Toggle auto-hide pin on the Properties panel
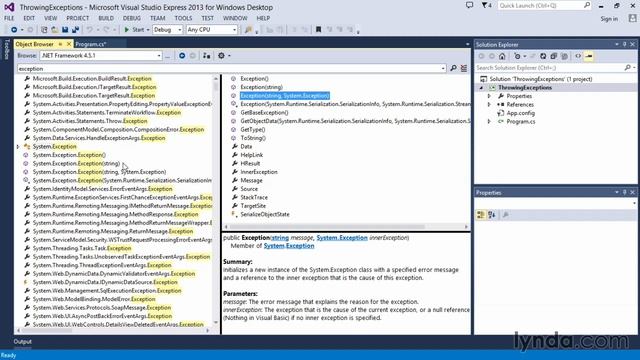 coord(624,193)
